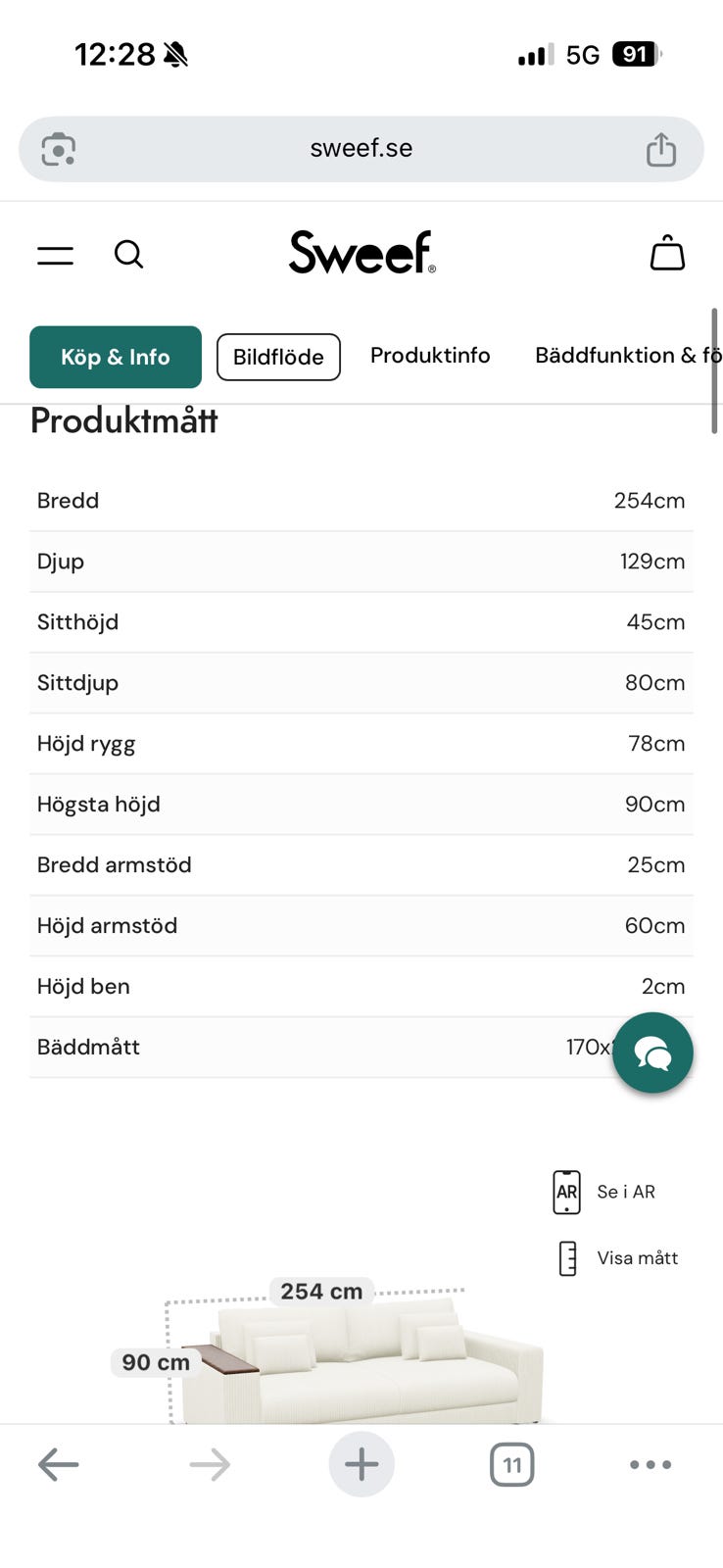
Task: Open a new browser tab
Action: pos(361,1465)
